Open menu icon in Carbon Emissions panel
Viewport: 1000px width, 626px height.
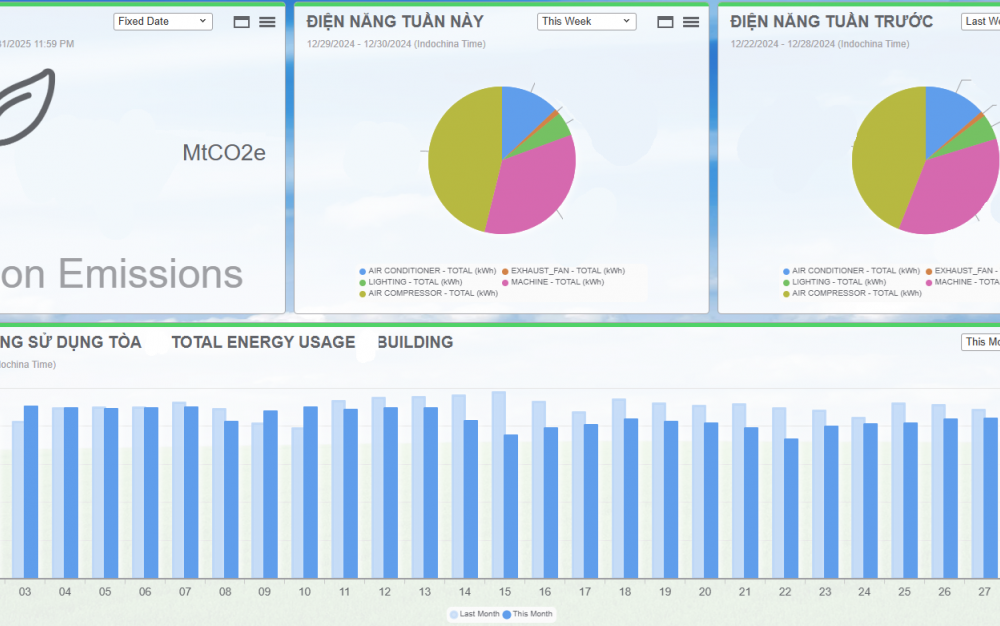[x=267, y=22]
